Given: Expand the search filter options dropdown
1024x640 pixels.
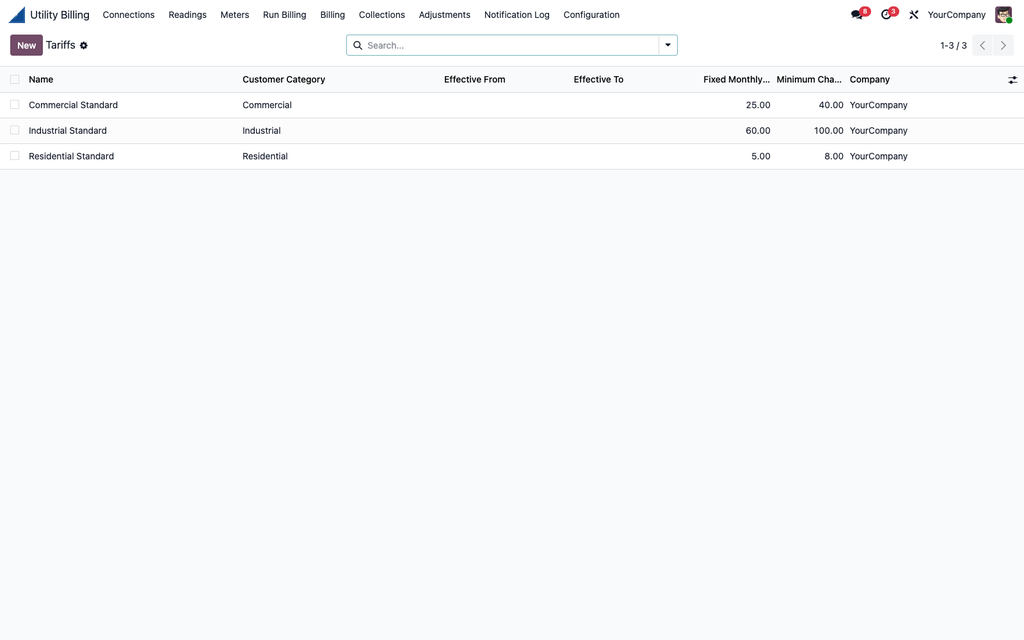Looking at the screenshot, I should click(x=667, y=45).
